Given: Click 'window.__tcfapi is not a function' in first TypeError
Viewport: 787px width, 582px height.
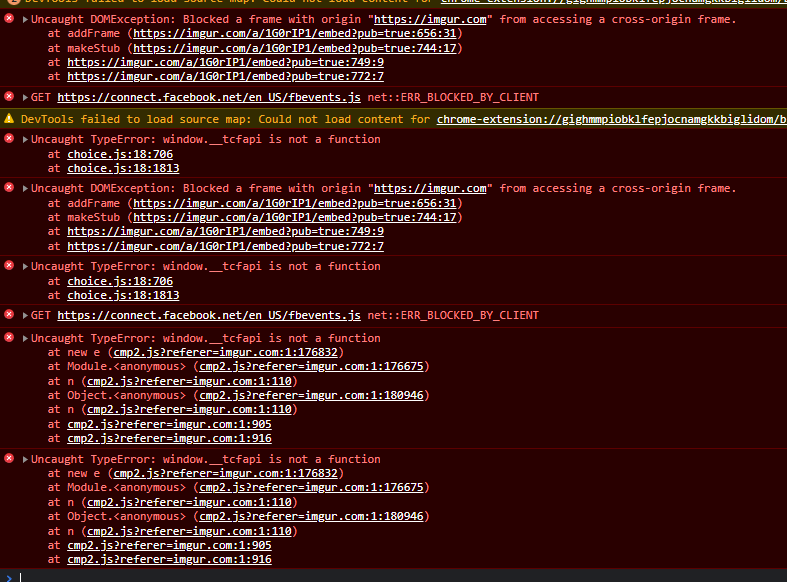Looking at the screenshot, I should point(272,139).
